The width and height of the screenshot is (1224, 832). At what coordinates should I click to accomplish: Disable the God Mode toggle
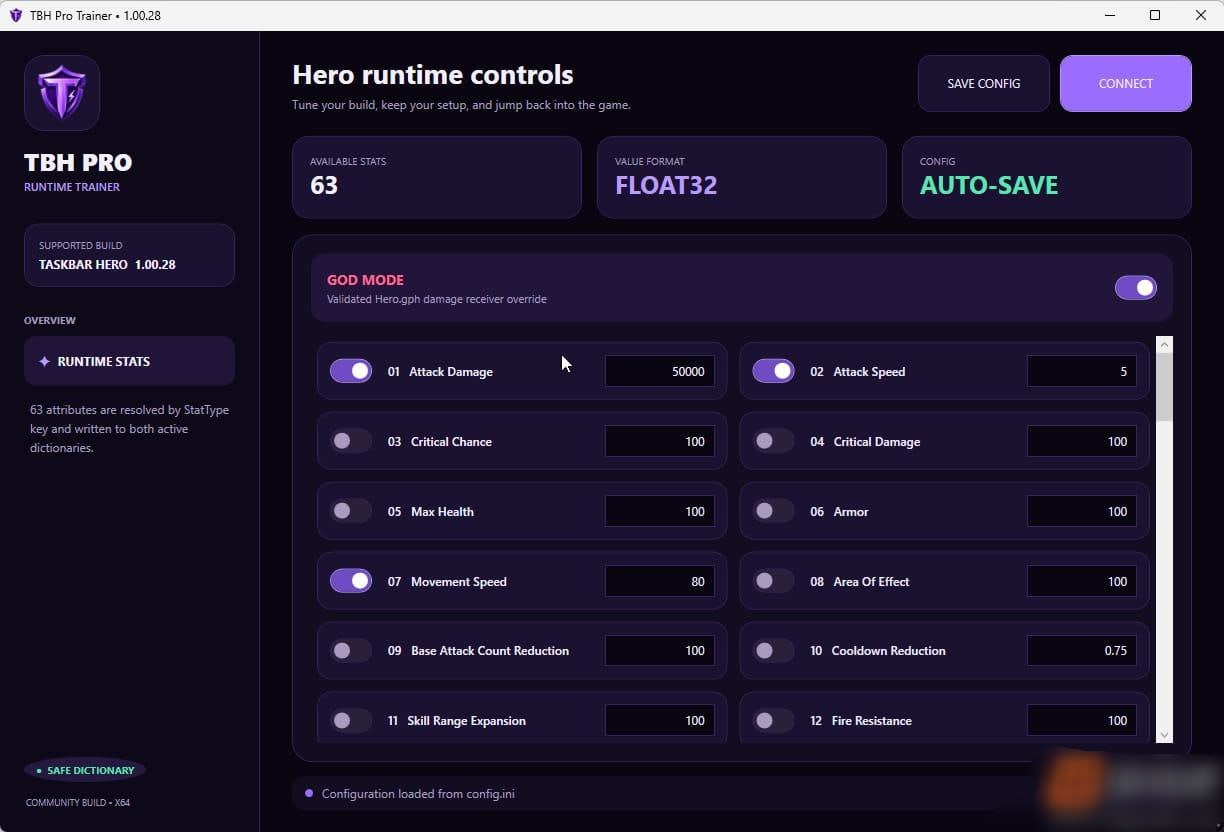pyautogui.click(x=1136, y=288)
